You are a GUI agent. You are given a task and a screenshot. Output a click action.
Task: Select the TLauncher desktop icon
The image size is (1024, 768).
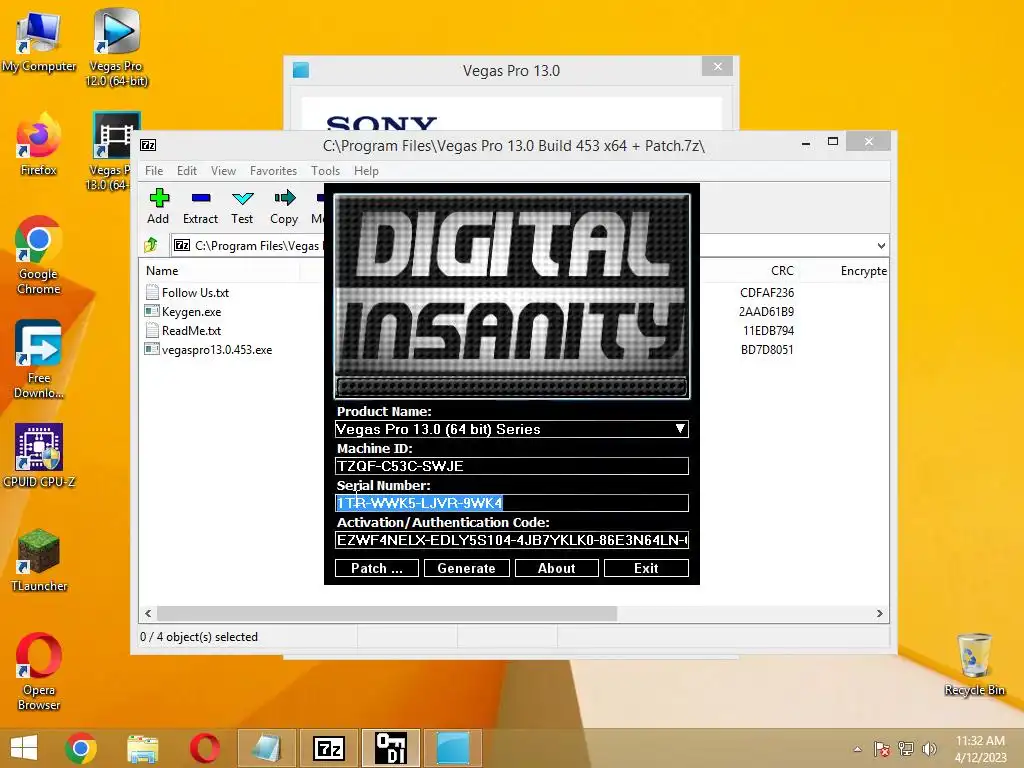pyautogui.click(x=39, y=560)
